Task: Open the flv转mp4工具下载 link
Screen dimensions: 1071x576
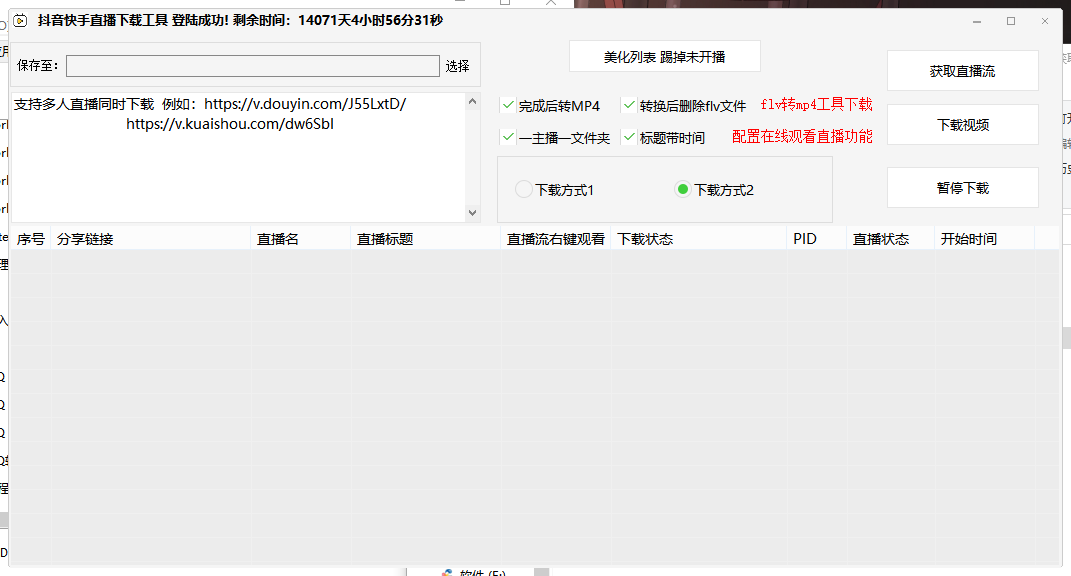Action: [816, 105]
